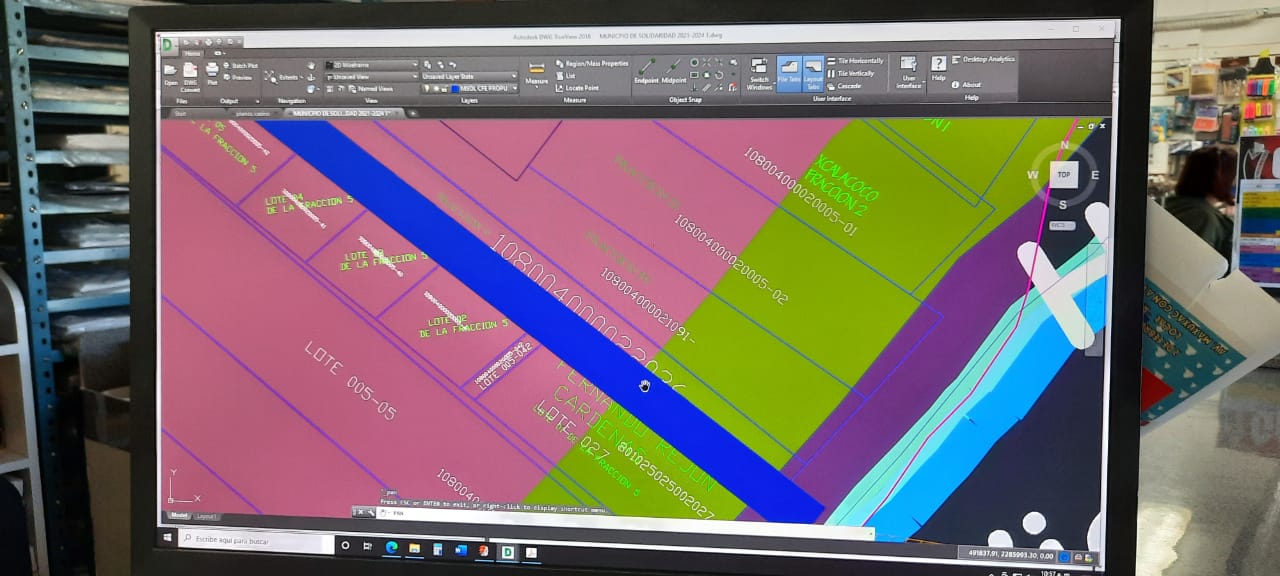
Task: Select the Model tab at bottom left
Action: (179, 515)
